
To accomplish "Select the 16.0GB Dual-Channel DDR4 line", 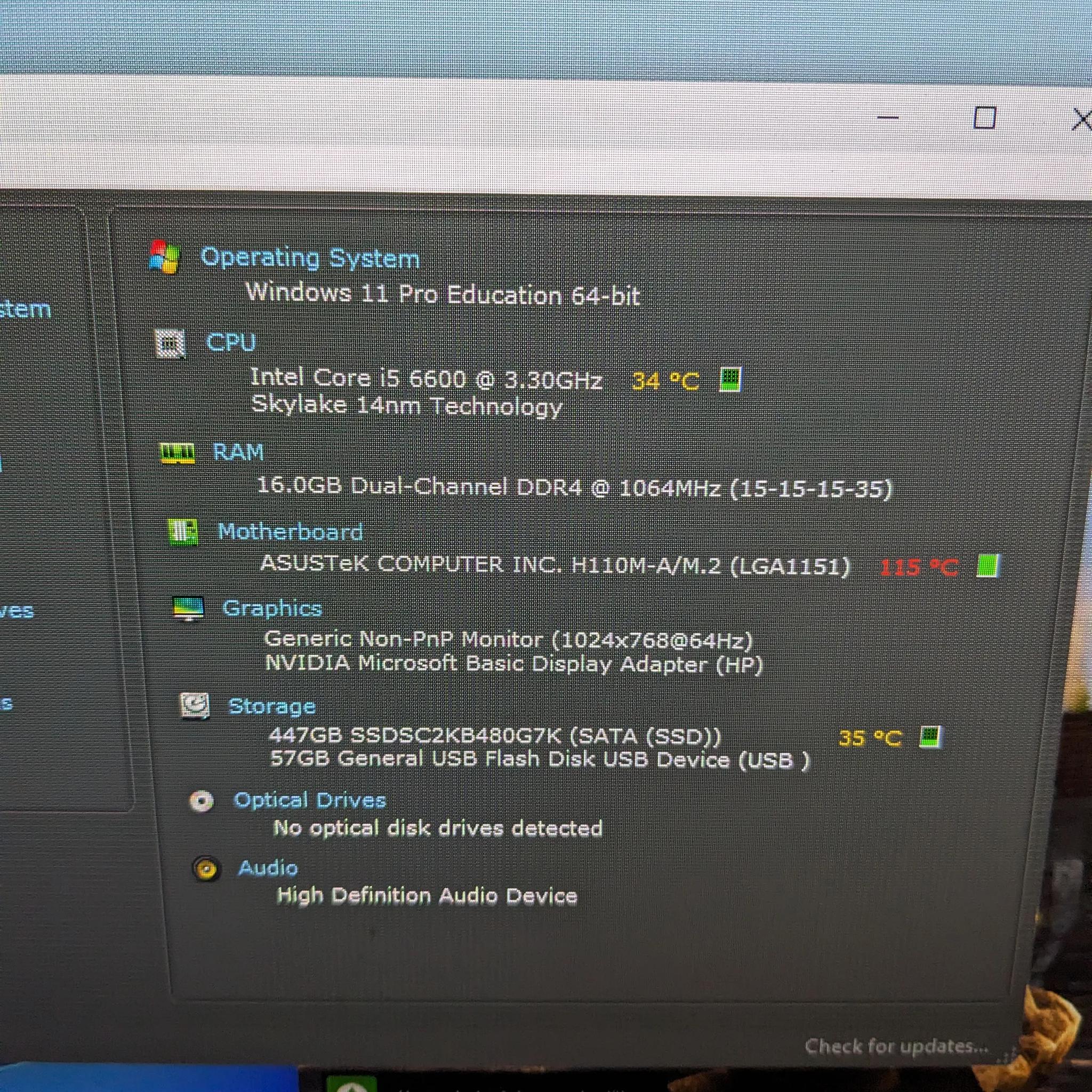I will (x=574, y=487).
